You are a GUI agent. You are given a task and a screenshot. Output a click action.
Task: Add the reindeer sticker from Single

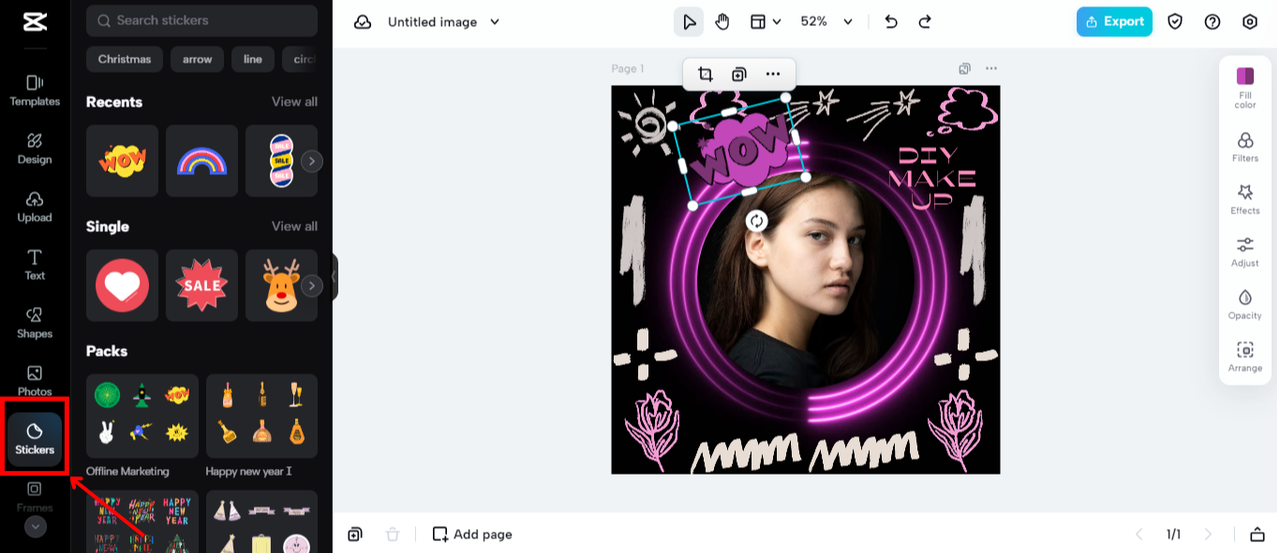pos(281,285)
